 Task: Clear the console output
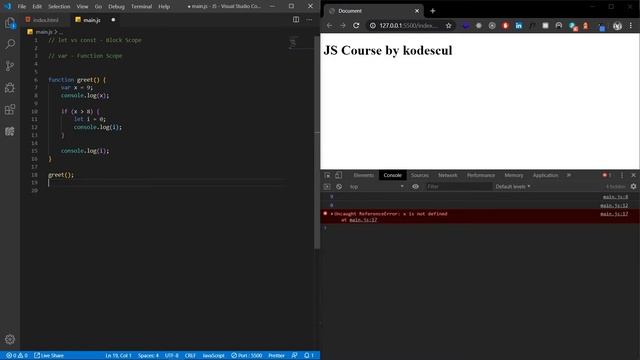[339, 187]
